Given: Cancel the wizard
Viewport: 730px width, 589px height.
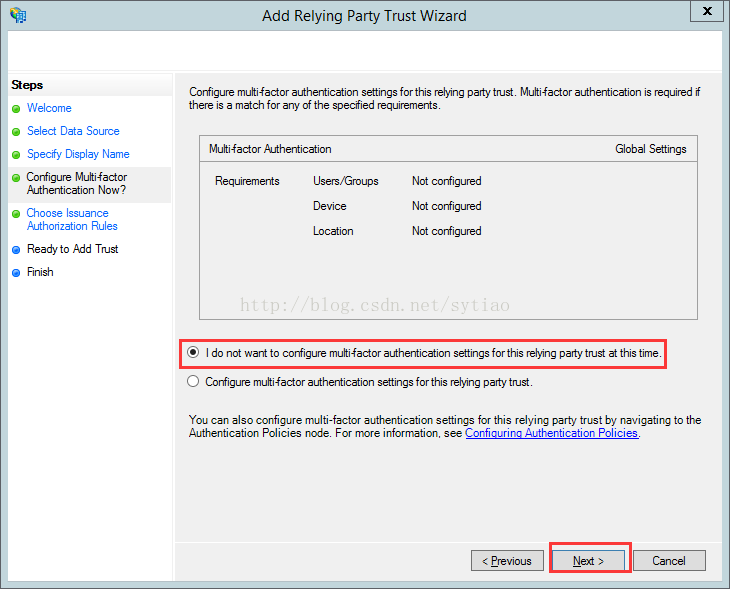Looking at the screenshot, I should pos(669,561).
